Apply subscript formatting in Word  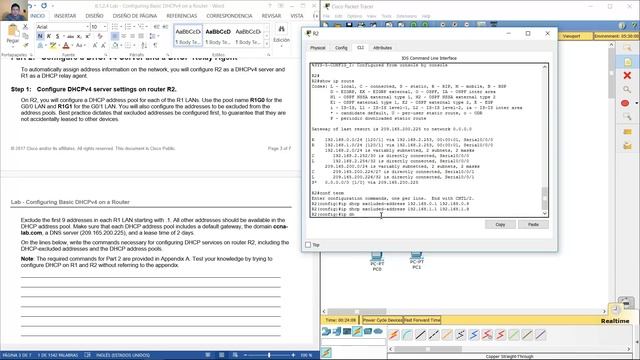(79, 36)
